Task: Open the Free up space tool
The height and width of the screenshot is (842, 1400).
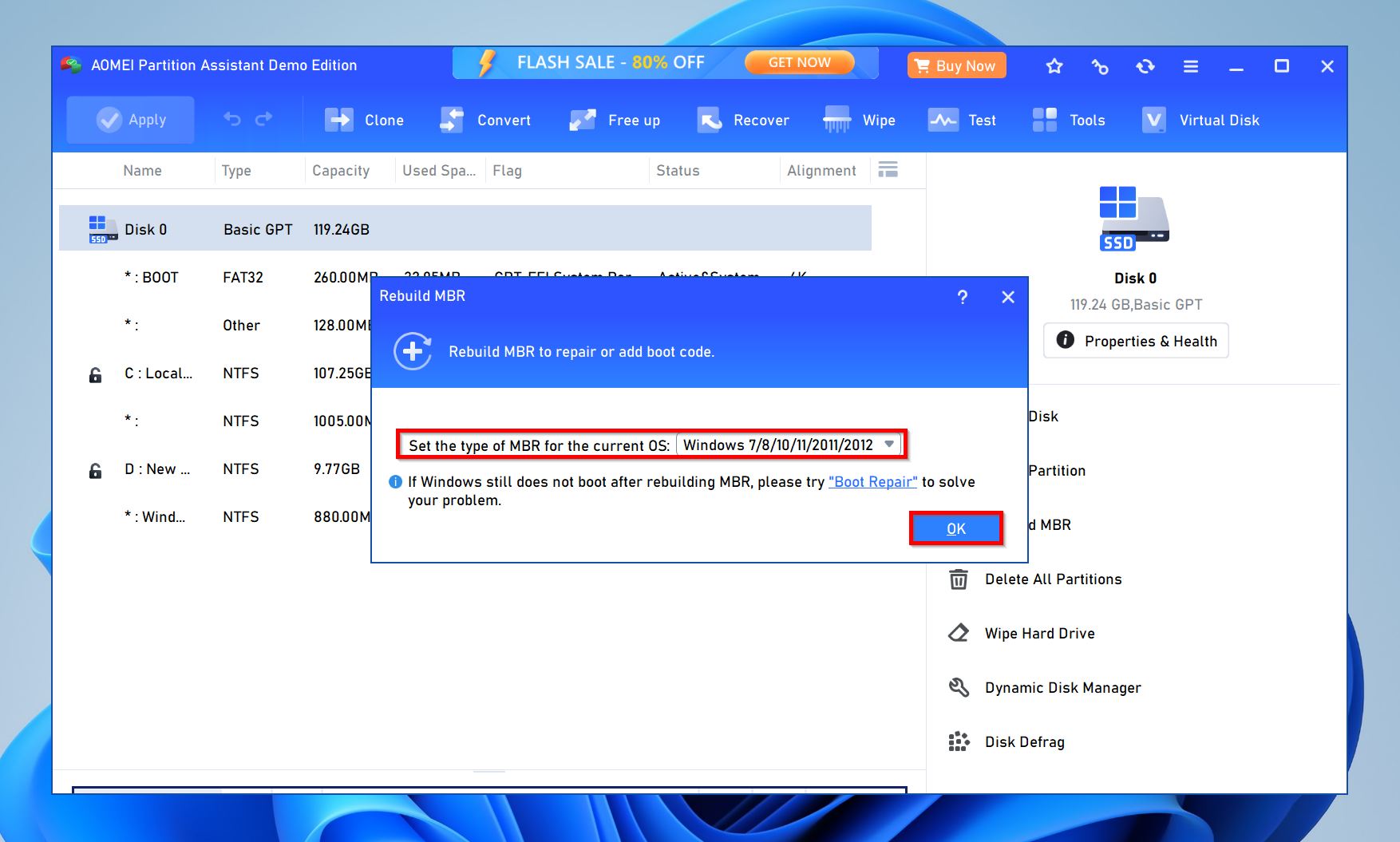Action: 615,120
